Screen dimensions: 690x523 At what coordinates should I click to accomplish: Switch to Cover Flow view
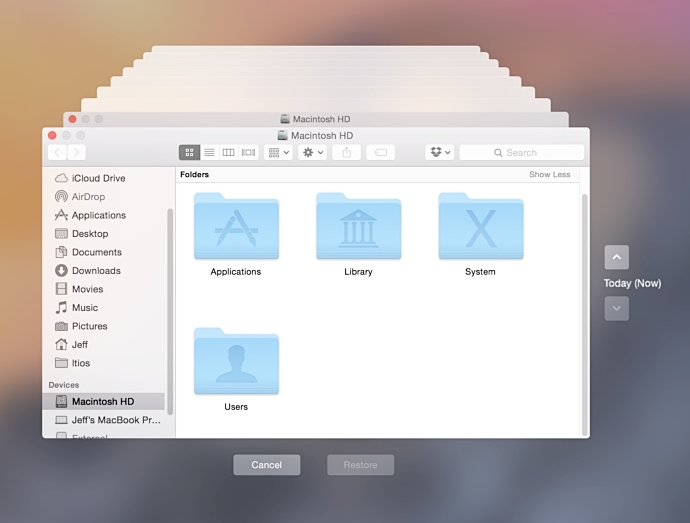248,153
